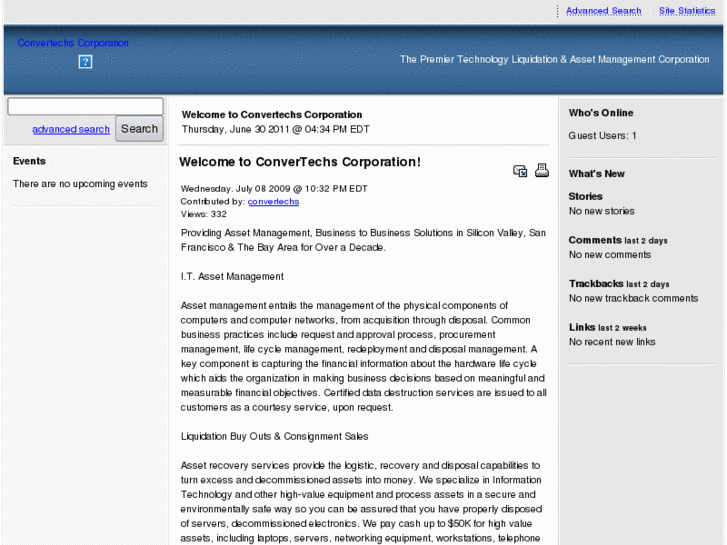This screenshot has height=545, width=727.
Task: Open the convertechs contributor profile link
Action: pos(273,201)
